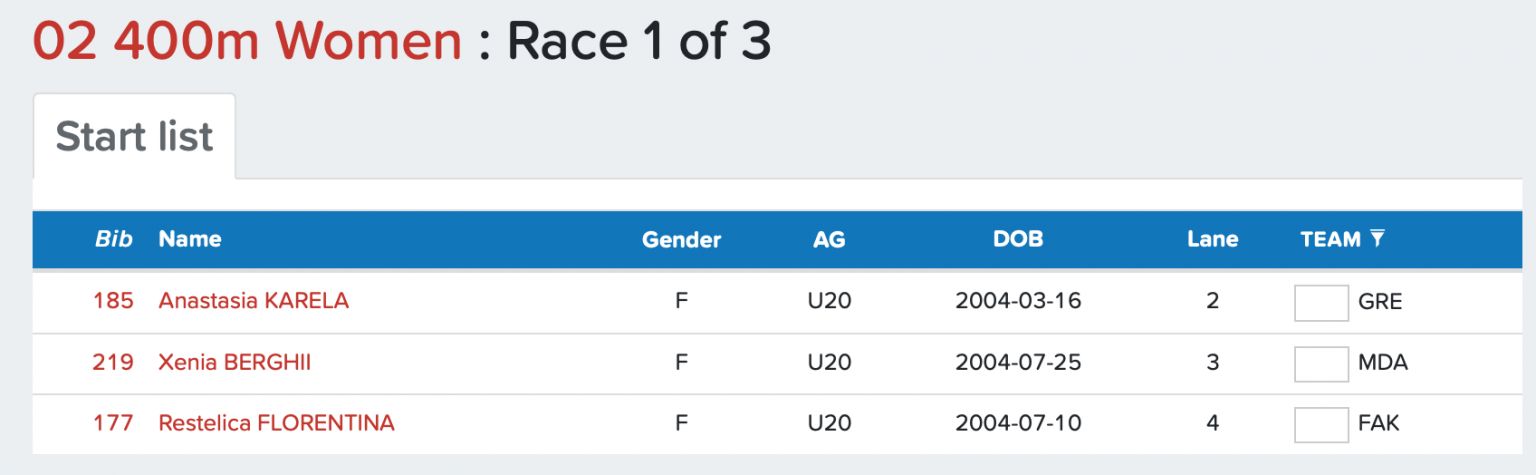Click bib number 177
The width and height of the screenshot is (1536, 475).
click(x=113, y=423)
